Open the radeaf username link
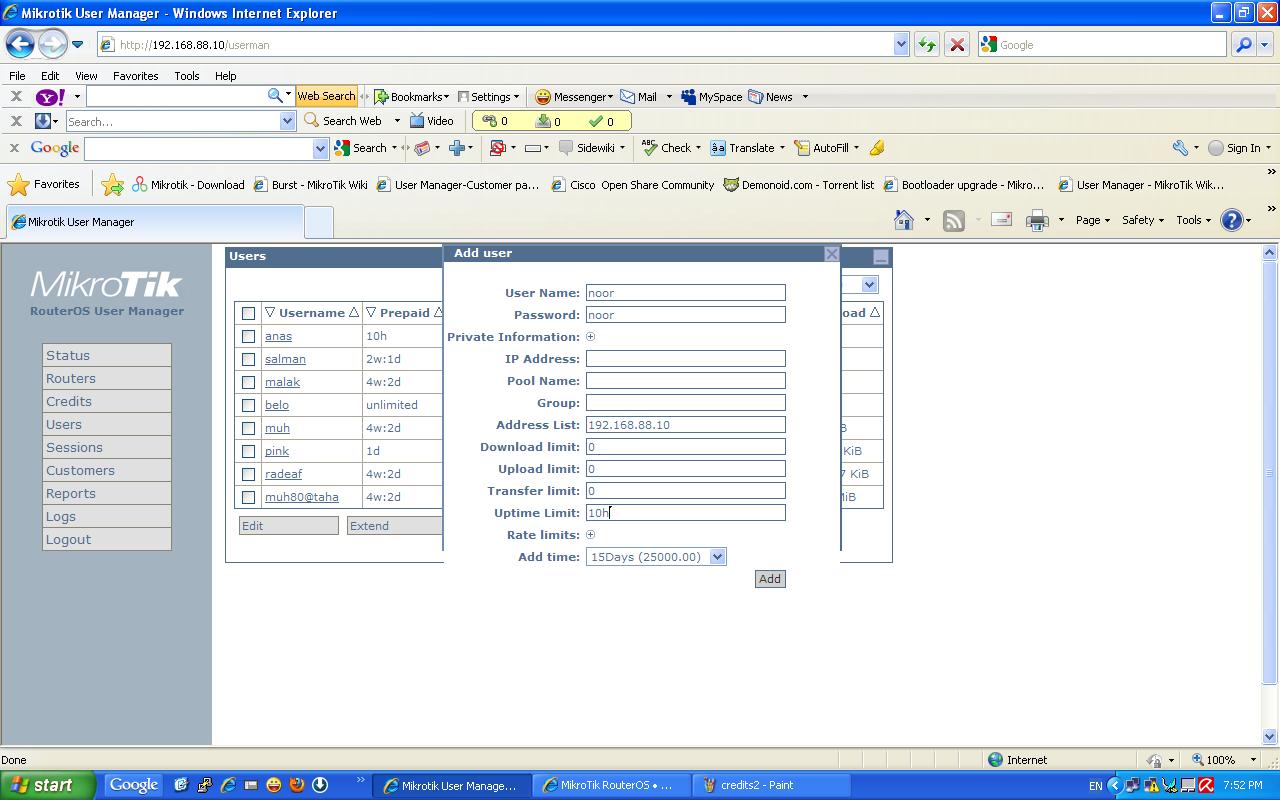Viewport: 1280px width, 800px height. [x=283, y=475]
